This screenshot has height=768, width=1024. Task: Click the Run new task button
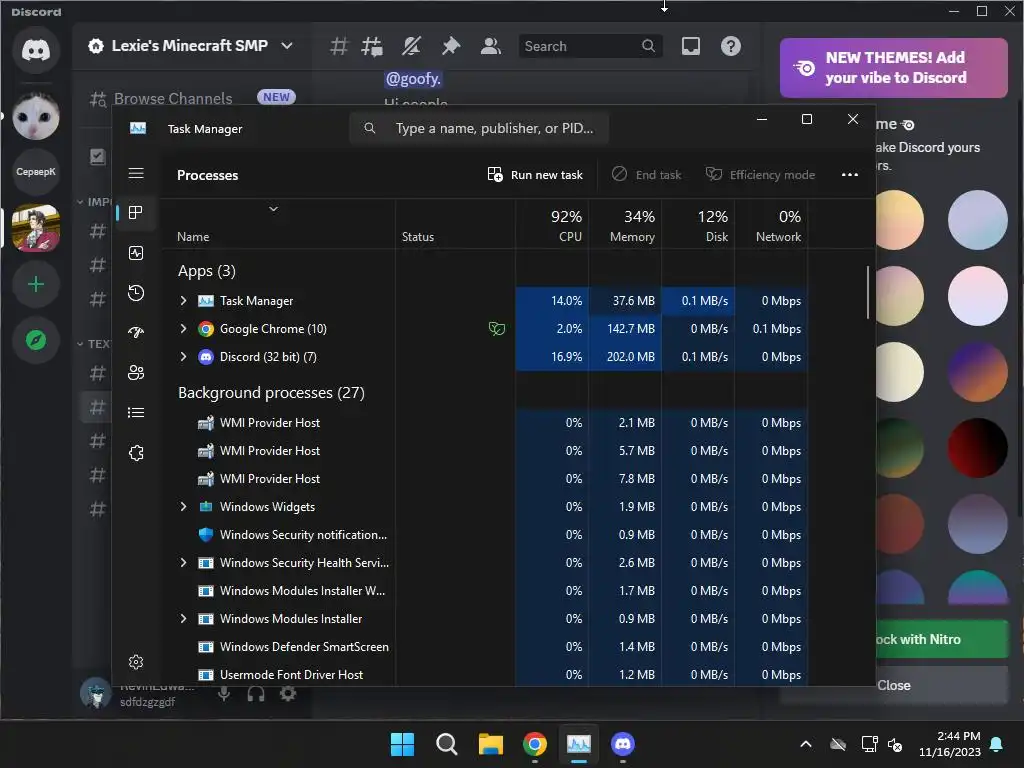point(535,174)
